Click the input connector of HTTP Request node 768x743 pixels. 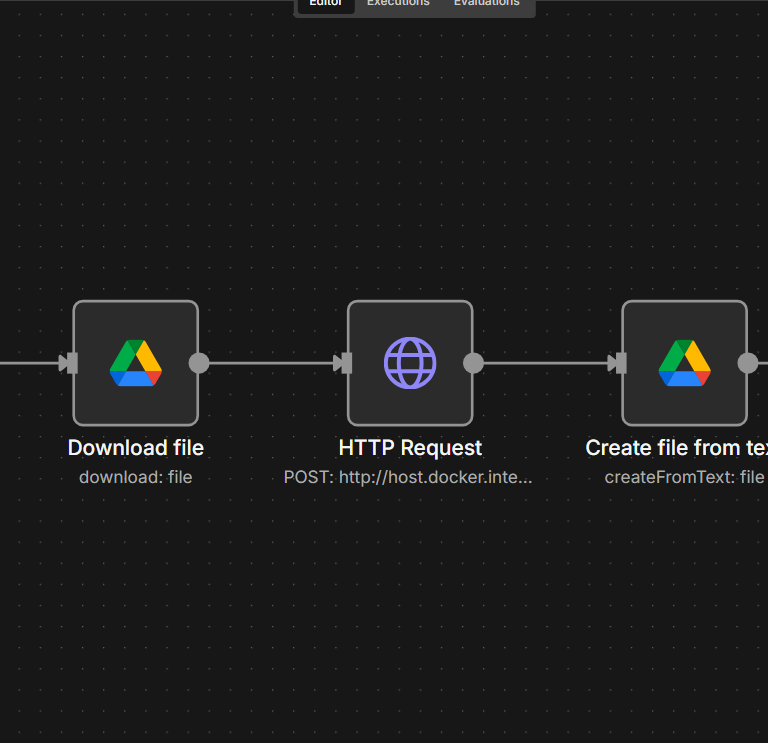tap(344, 363)
